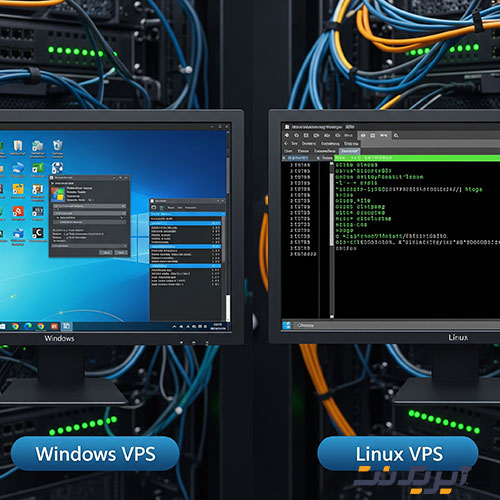Open the cream-colored folder icon on the Windows desktop
The height and width of the screenshot is (500, 500).
click(x=18, y=146)
